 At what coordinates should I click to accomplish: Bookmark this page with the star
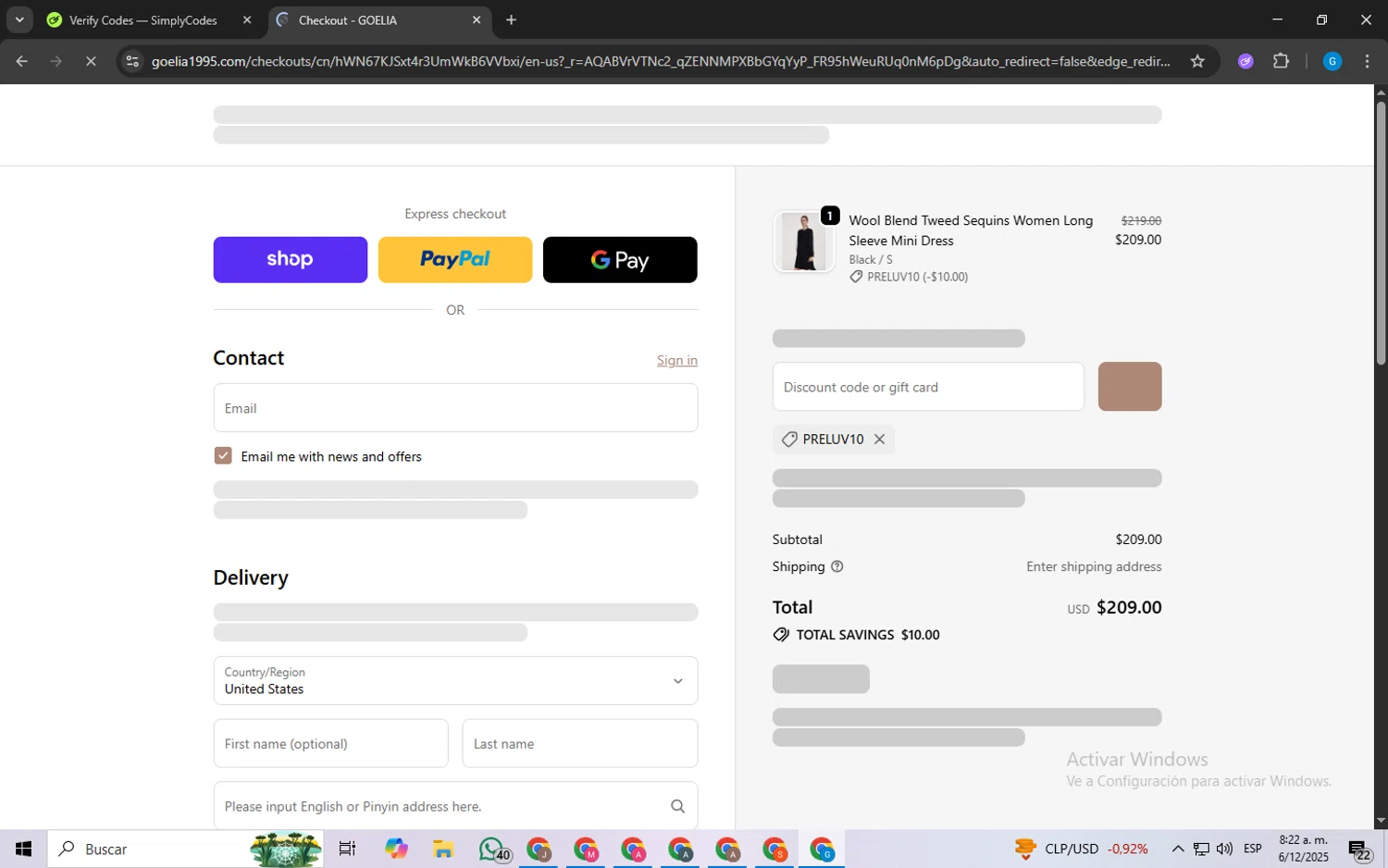tap(1197, 61)
